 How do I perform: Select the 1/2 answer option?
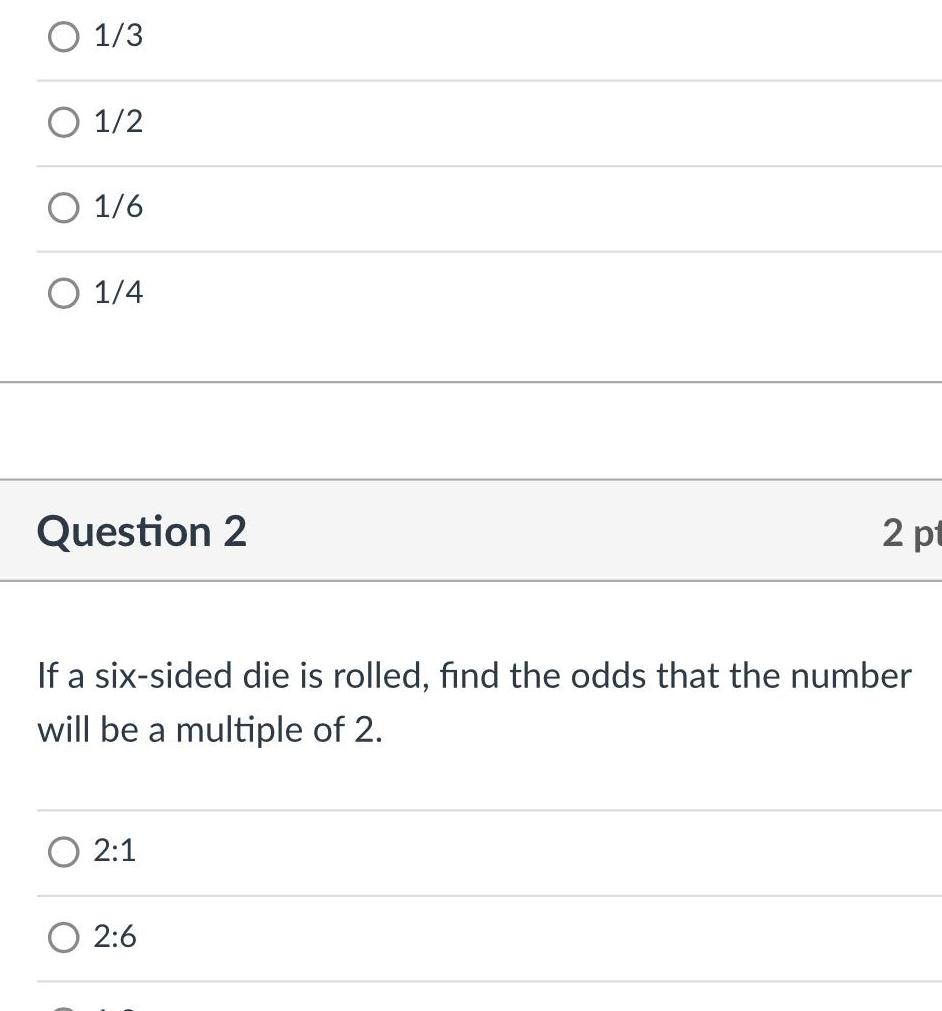[64, 121]
